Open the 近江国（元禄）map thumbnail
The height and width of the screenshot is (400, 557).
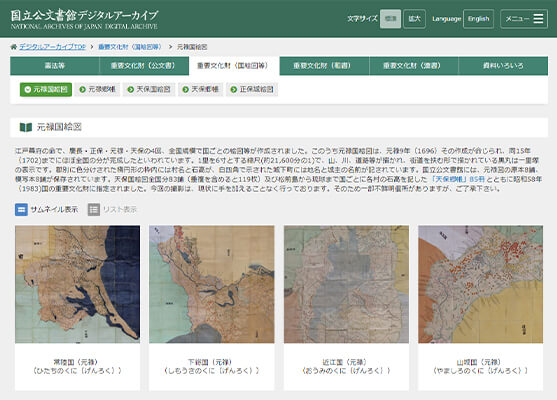point(346,284)
